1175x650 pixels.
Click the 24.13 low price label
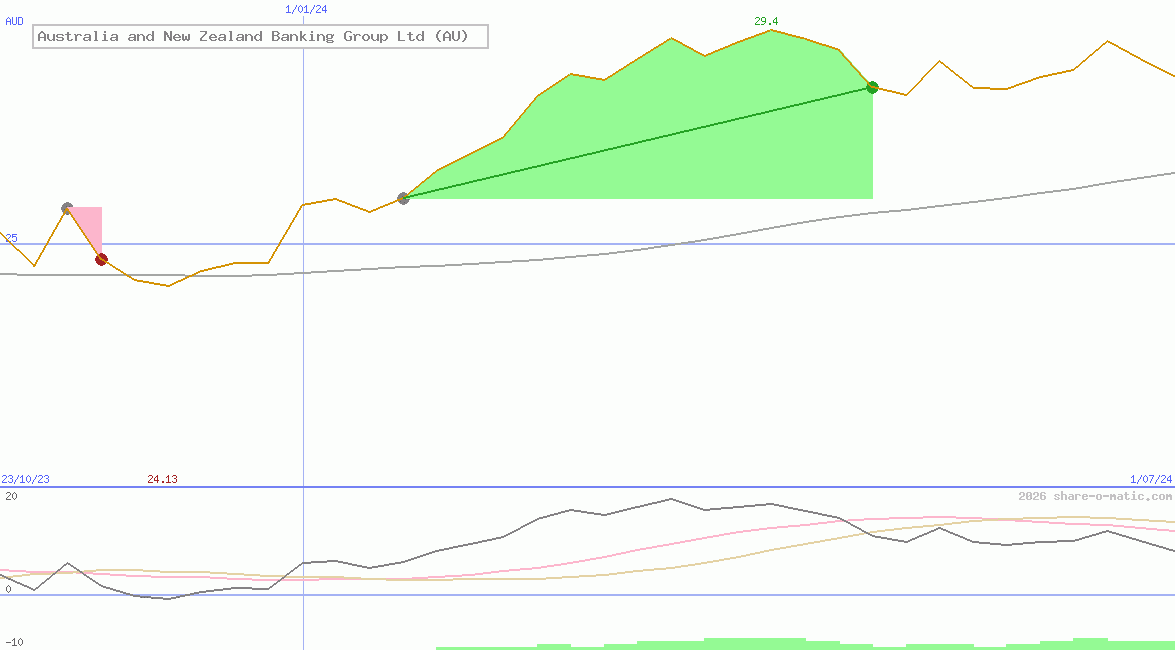pyautogui.click(x=162, y=479)
